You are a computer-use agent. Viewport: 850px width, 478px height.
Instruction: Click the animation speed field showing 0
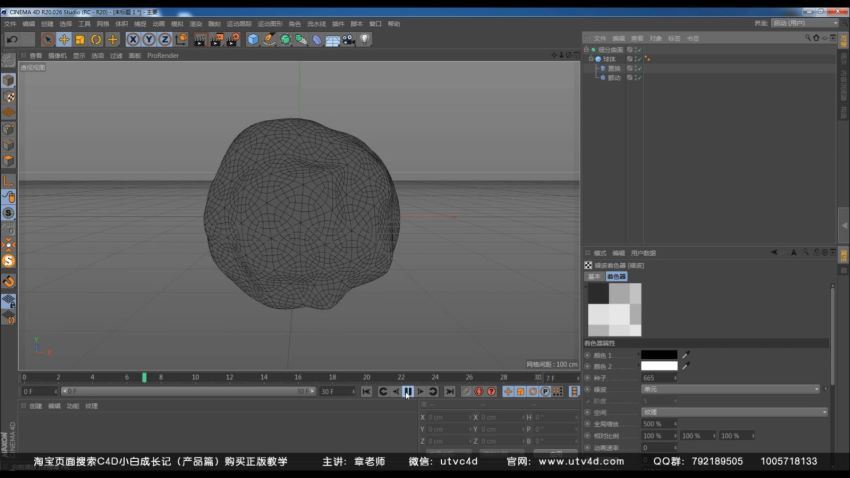pos(658,448)
